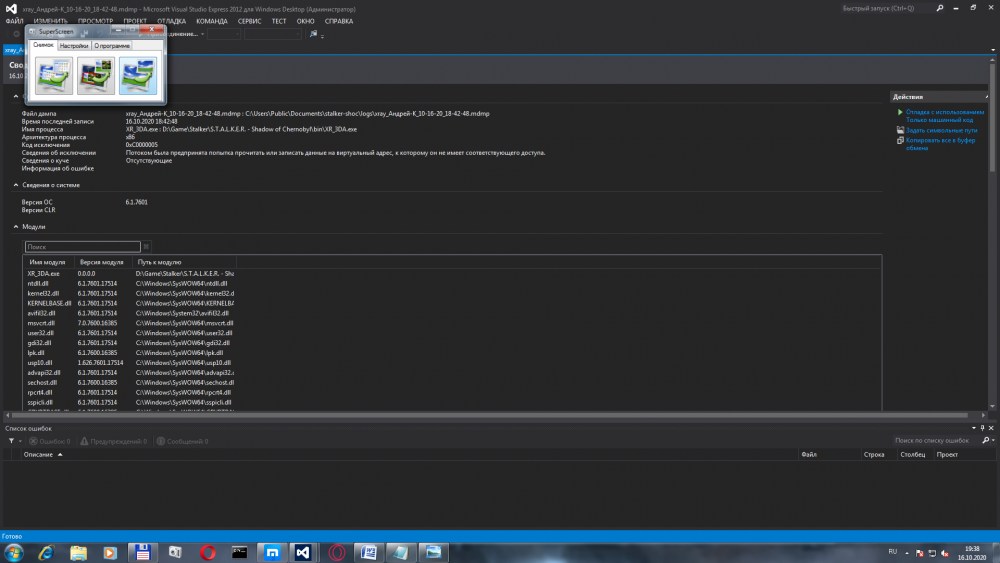Toggle the Предупреждений 0 warnings filter

113,441
